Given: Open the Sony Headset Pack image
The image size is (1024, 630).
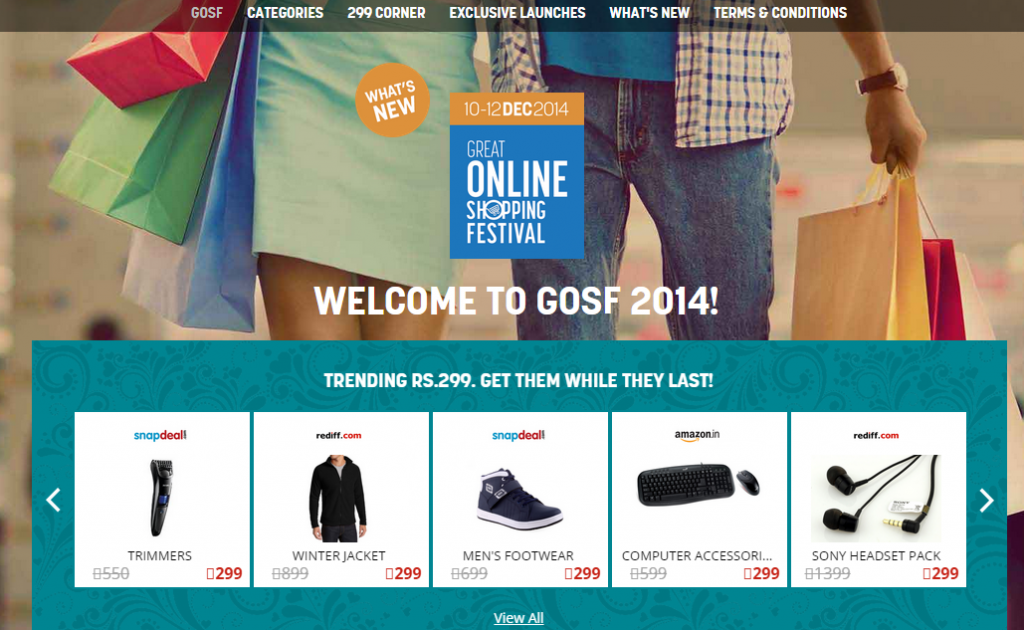Looking at the screenshot, I should pyautogui.click(x=876, y=499).
